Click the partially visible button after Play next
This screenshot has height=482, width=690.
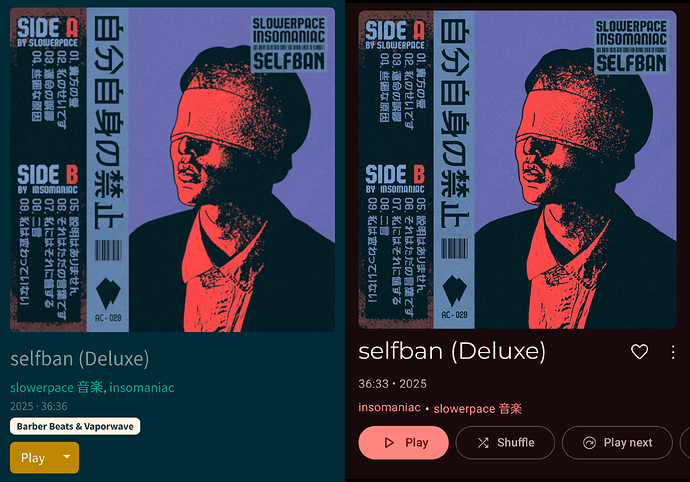tap(685, 442)
